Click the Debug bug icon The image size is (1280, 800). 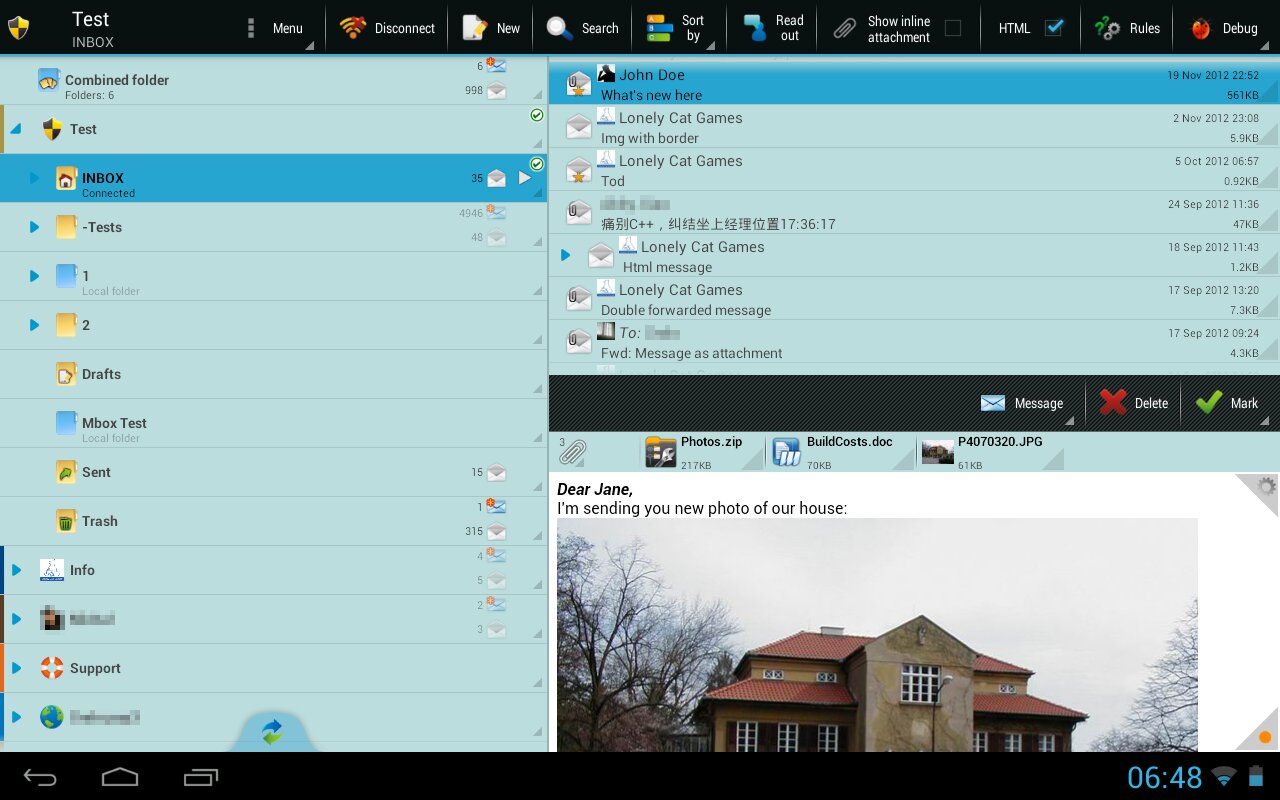point(1201,28)
